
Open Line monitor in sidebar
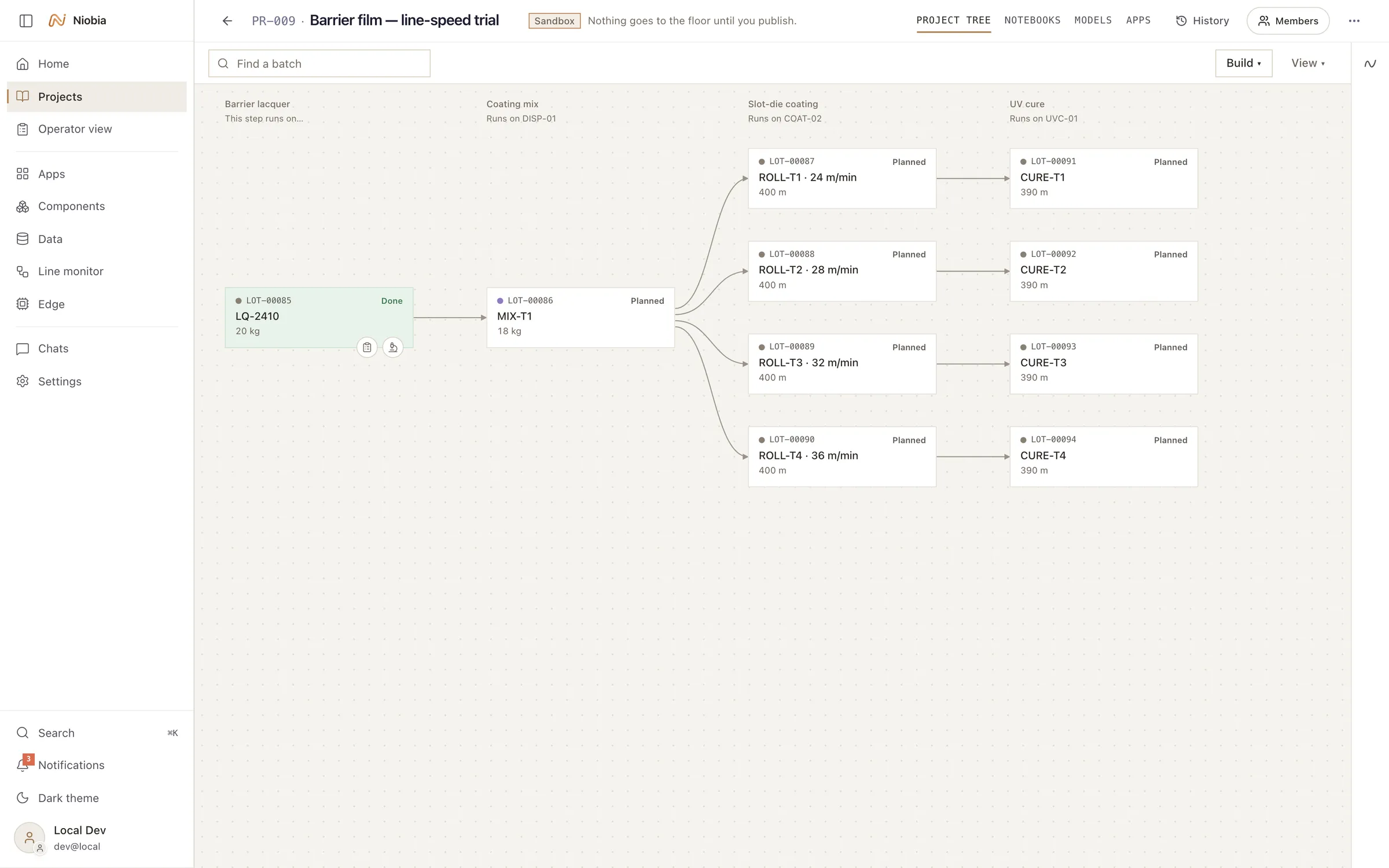[x=97, y=271]
